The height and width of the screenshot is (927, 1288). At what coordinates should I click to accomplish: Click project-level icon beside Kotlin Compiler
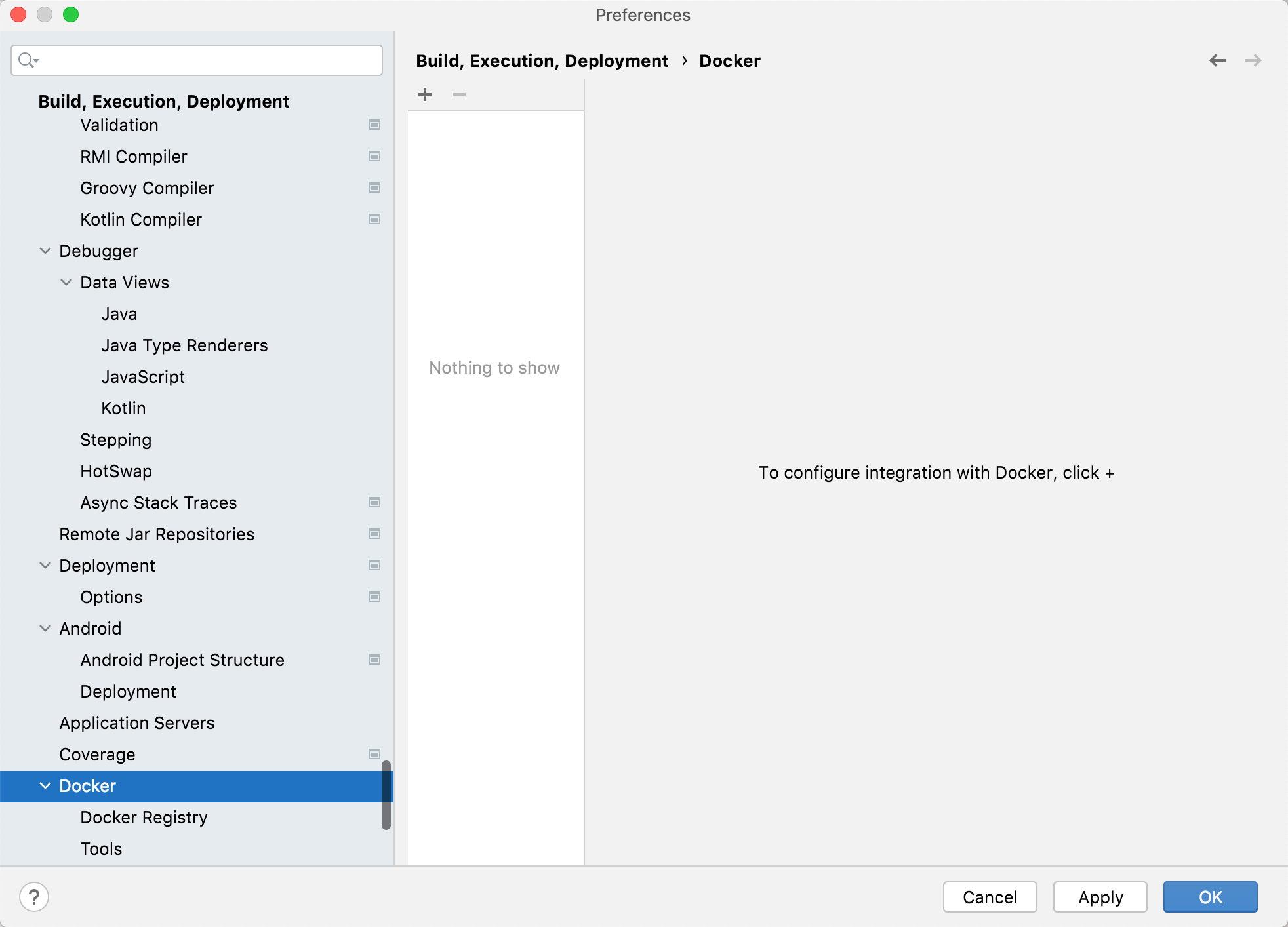click(374, 219)
